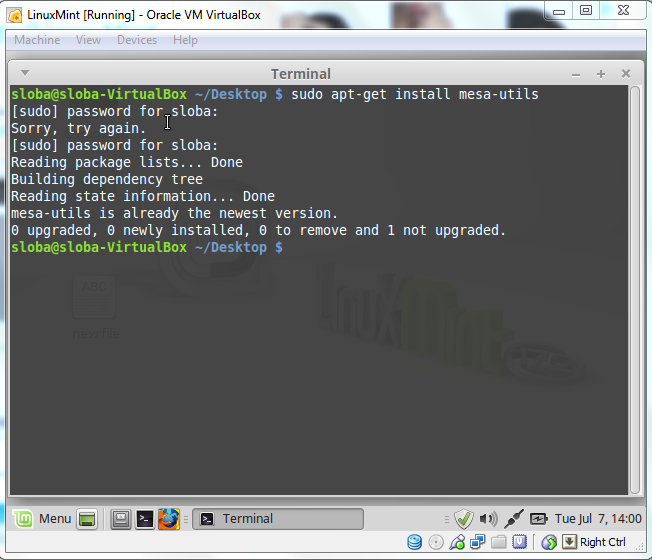Screen dimensions: 652x560
Task: Click the VirtualBox title bar app icon
Action: pos(15,15)
